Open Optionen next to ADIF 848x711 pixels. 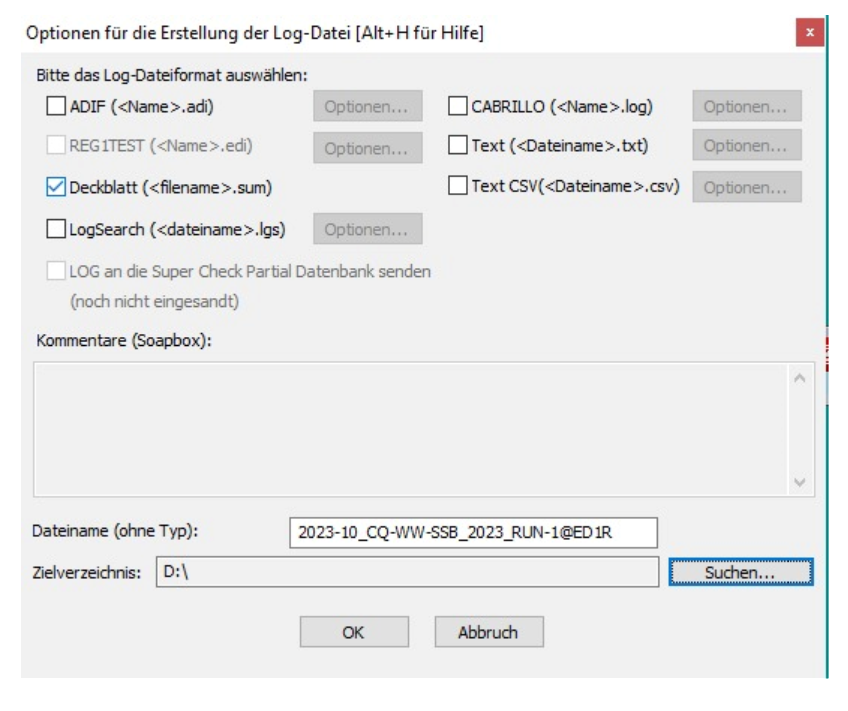click(x=367, y=108)
